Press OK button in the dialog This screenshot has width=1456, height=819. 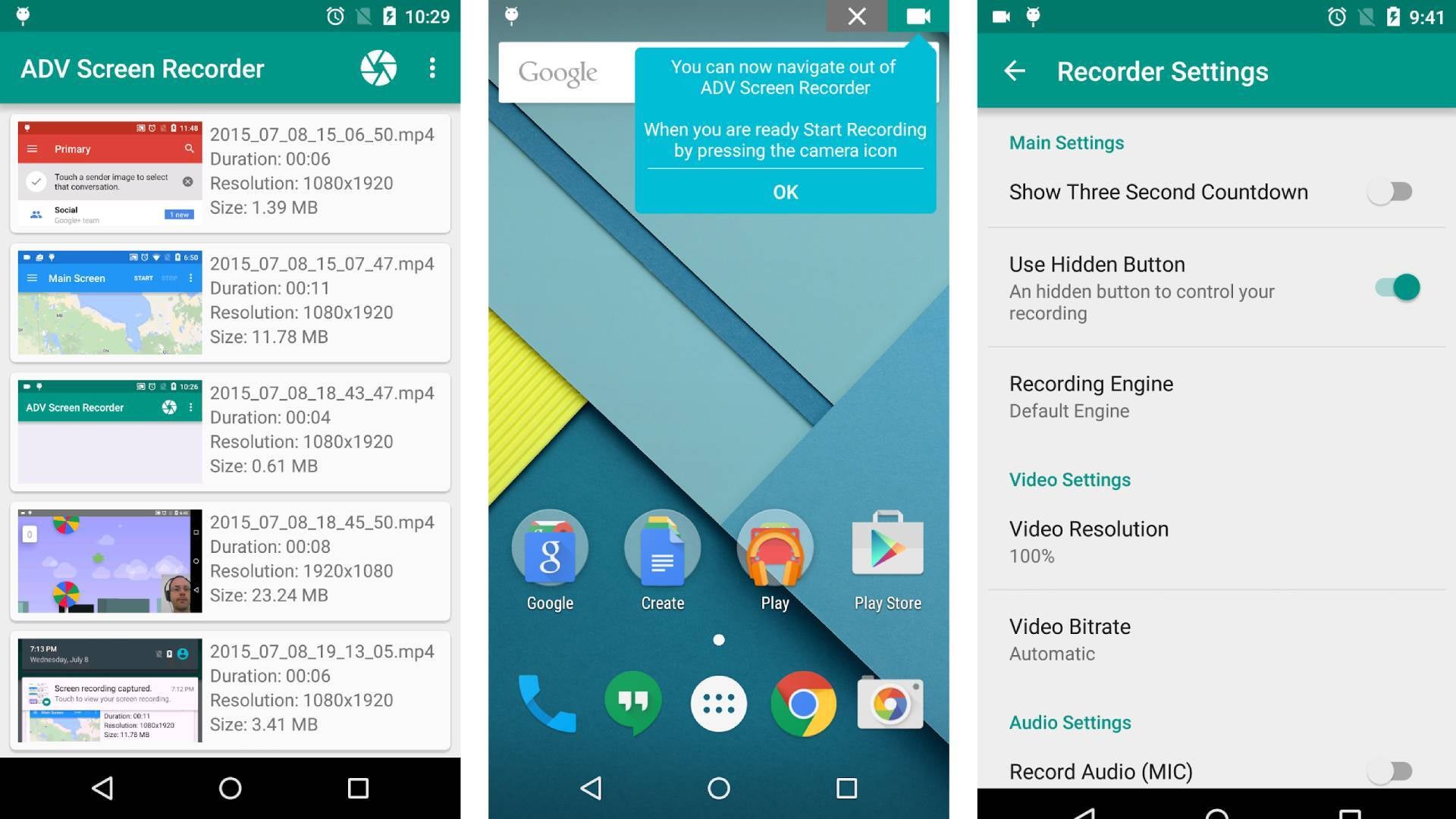coord(785,192)
